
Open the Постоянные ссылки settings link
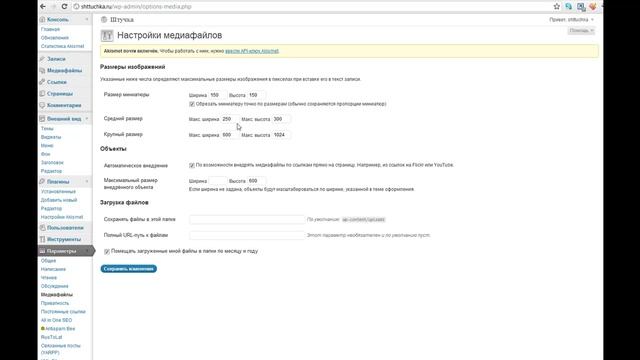[x=63, y=312]
